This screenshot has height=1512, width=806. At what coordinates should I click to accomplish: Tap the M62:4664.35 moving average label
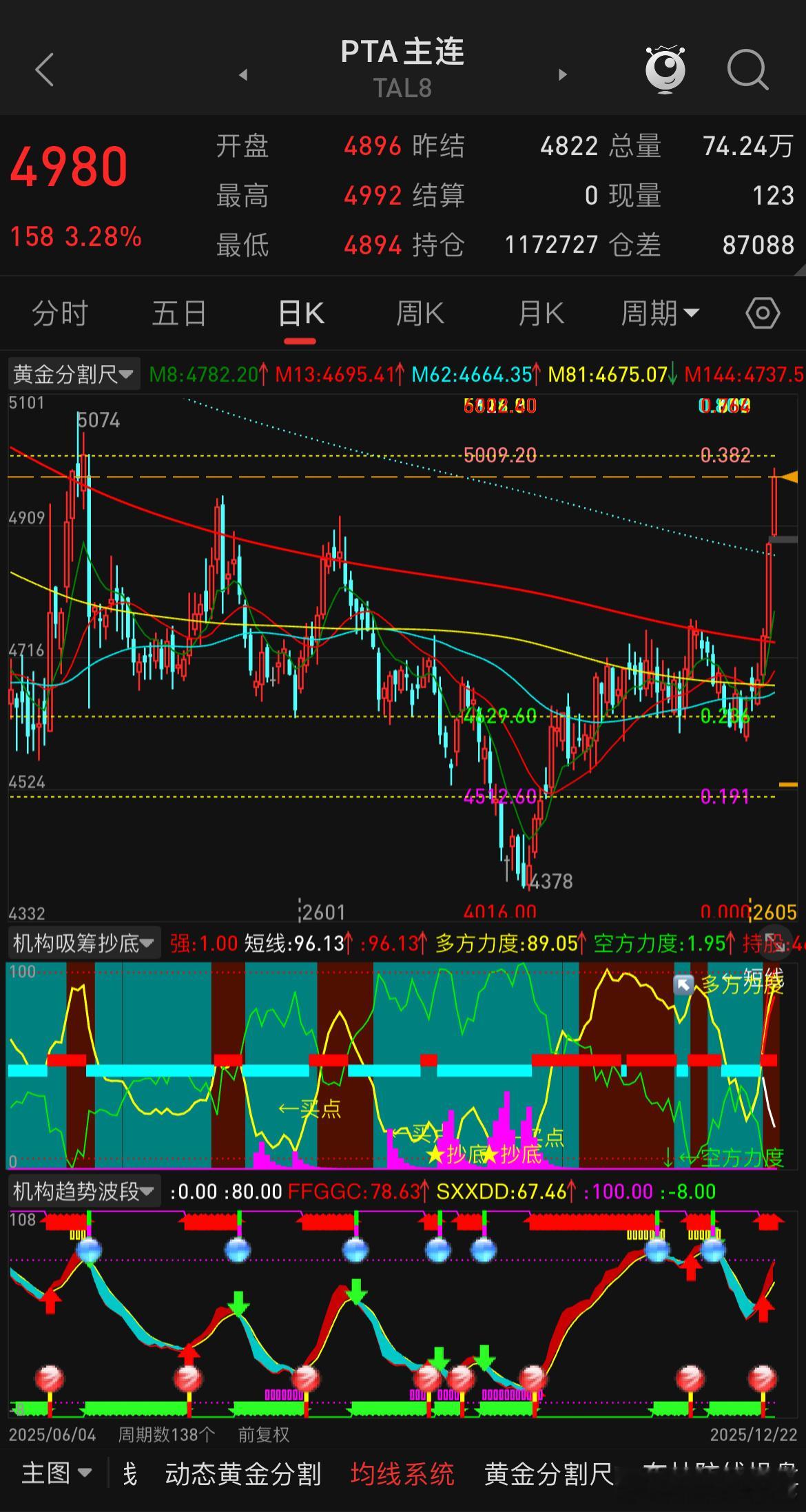point(477,375)
